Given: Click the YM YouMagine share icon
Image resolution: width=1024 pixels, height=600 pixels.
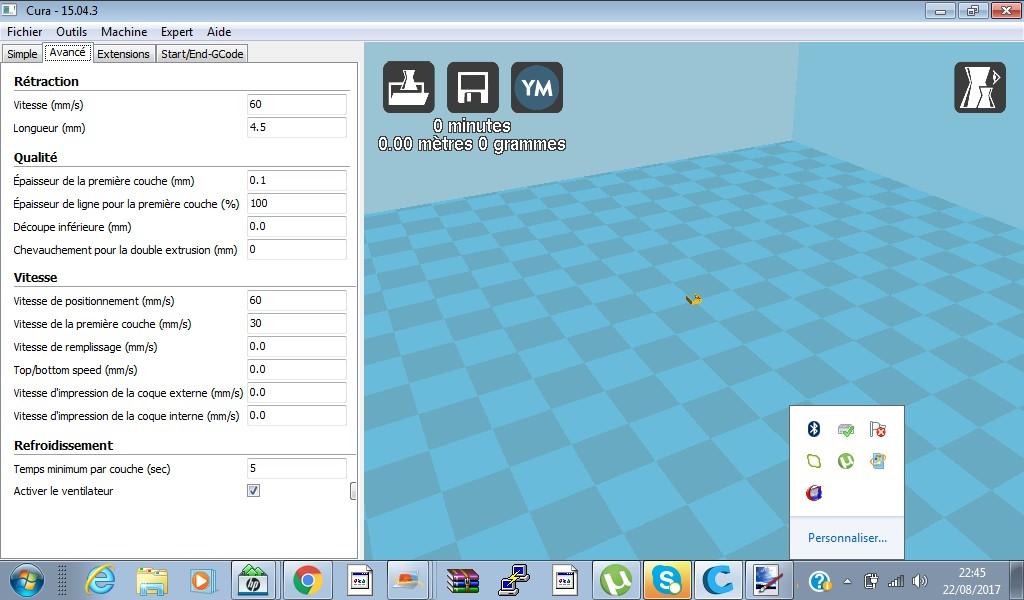Looking at the screenshot, I should coord(537,87).
